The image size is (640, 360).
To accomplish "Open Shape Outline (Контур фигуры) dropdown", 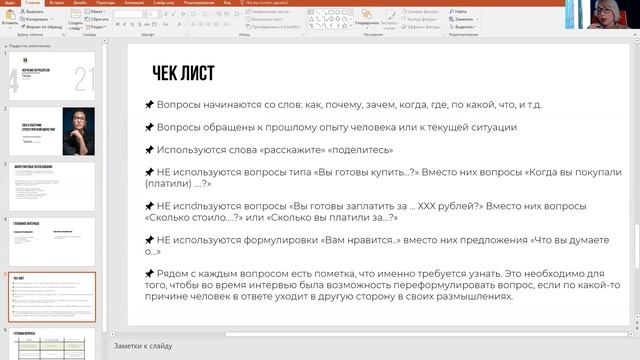I will coord(420,19).
